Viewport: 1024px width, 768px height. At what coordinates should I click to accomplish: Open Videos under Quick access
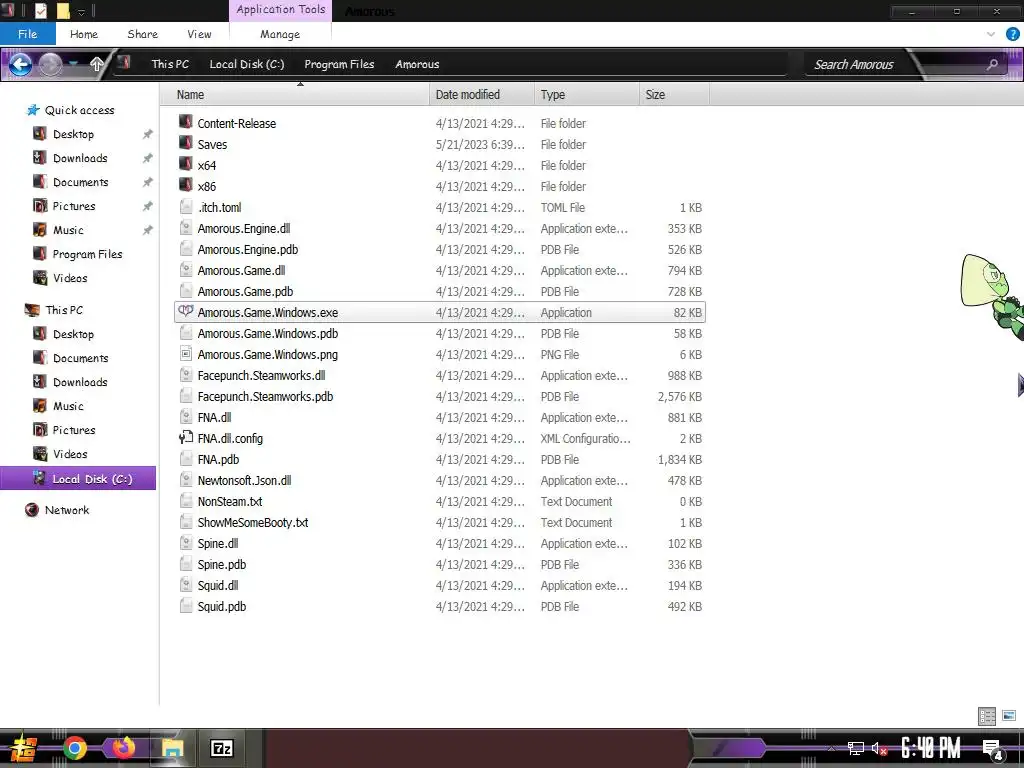click(70, 278)
